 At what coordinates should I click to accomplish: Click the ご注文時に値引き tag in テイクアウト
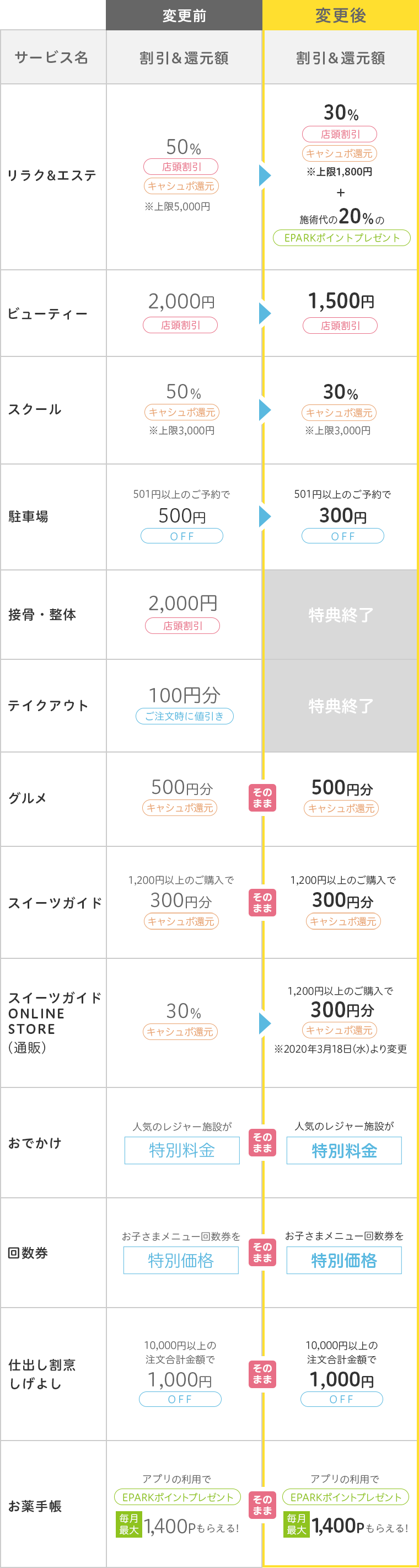(x=185, y=717)
